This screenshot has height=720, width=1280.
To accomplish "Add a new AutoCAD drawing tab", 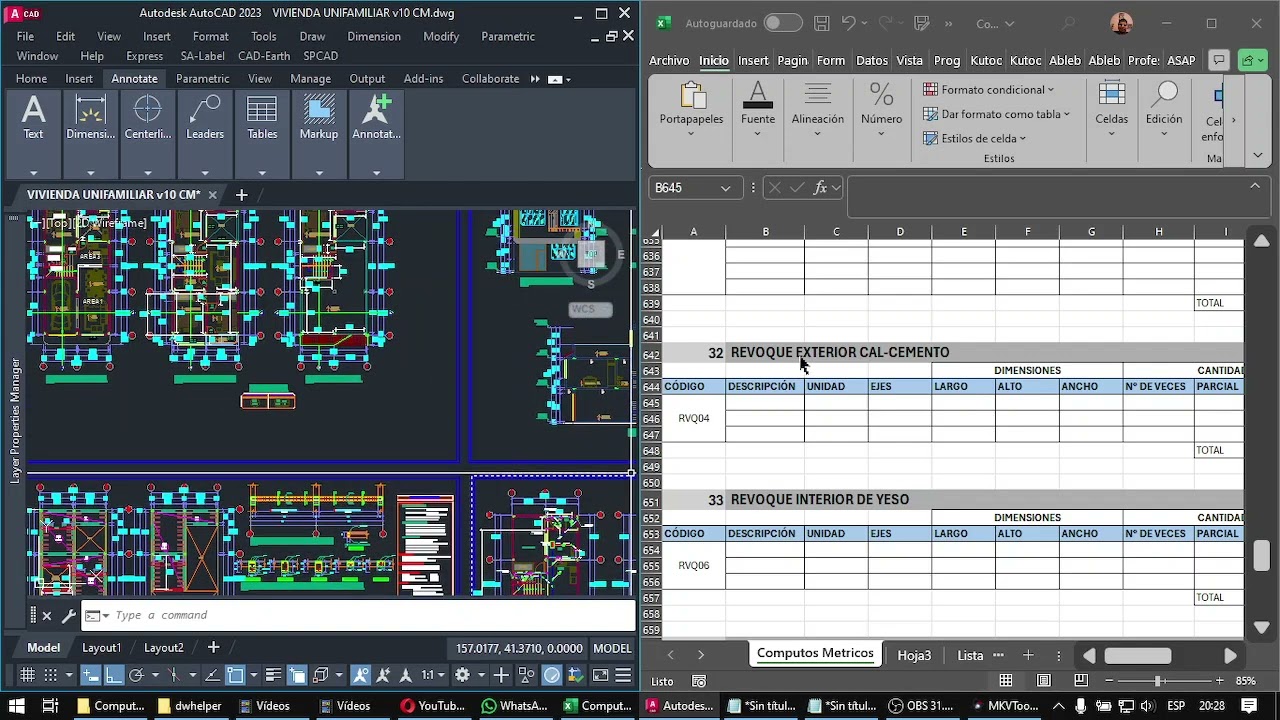I will coord(241,195).
